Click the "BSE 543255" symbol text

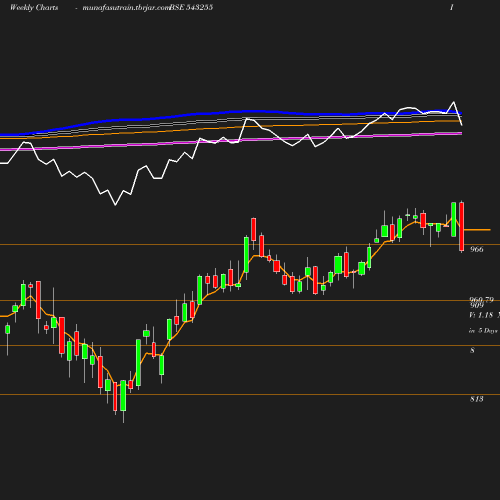click(192, 8)
